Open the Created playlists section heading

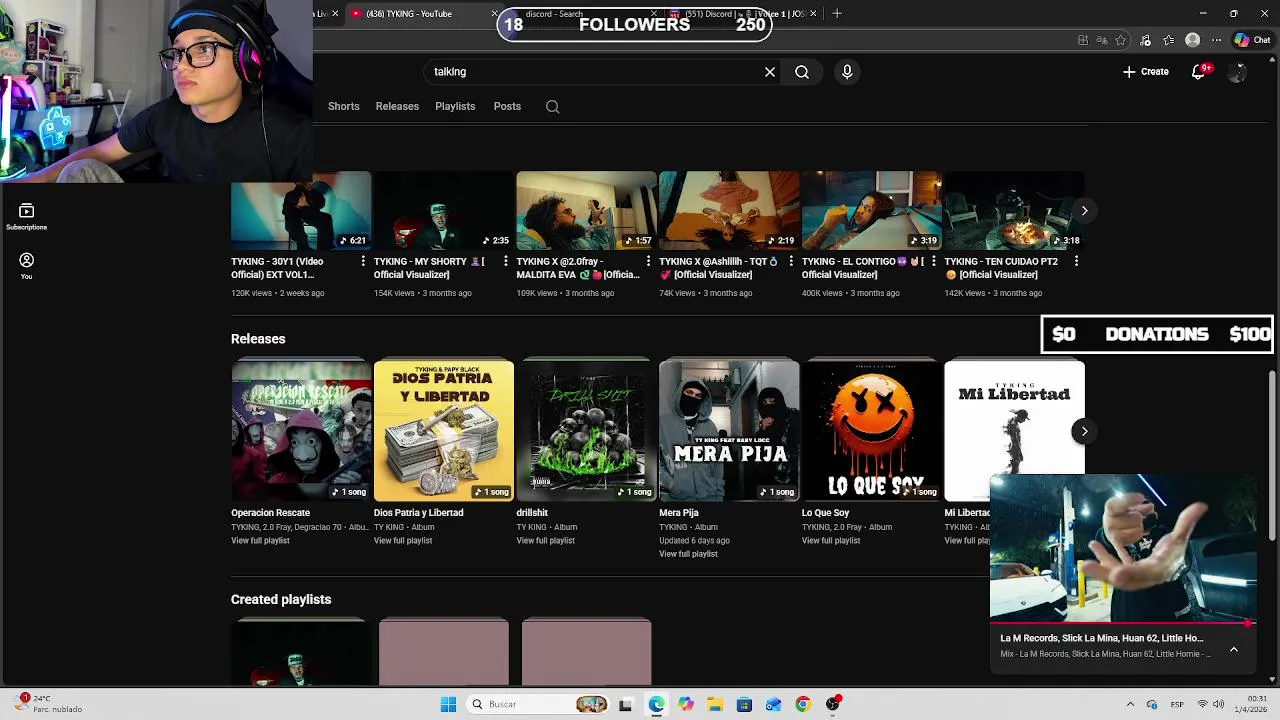click(x=281, y=599)
